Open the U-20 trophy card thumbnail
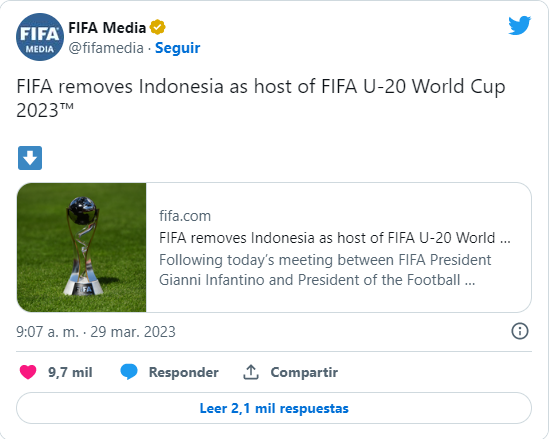 81,247
